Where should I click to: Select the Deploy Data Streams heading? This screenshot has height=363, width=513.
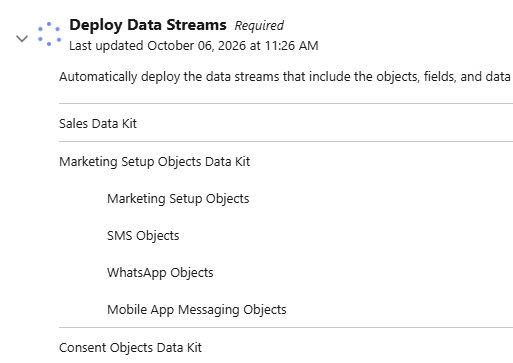[148, 25]
